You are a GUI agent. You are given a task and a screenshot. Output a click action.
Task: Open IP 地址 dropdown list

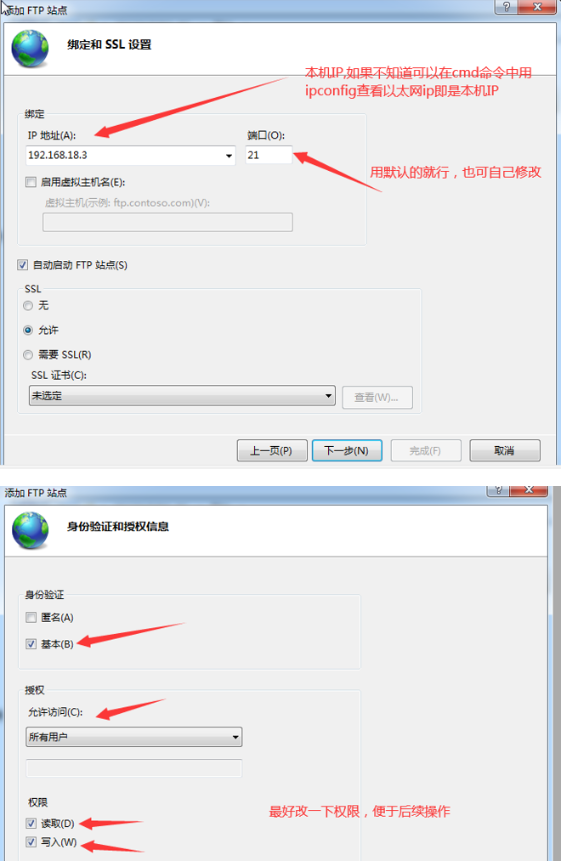(x=229, y=156)
